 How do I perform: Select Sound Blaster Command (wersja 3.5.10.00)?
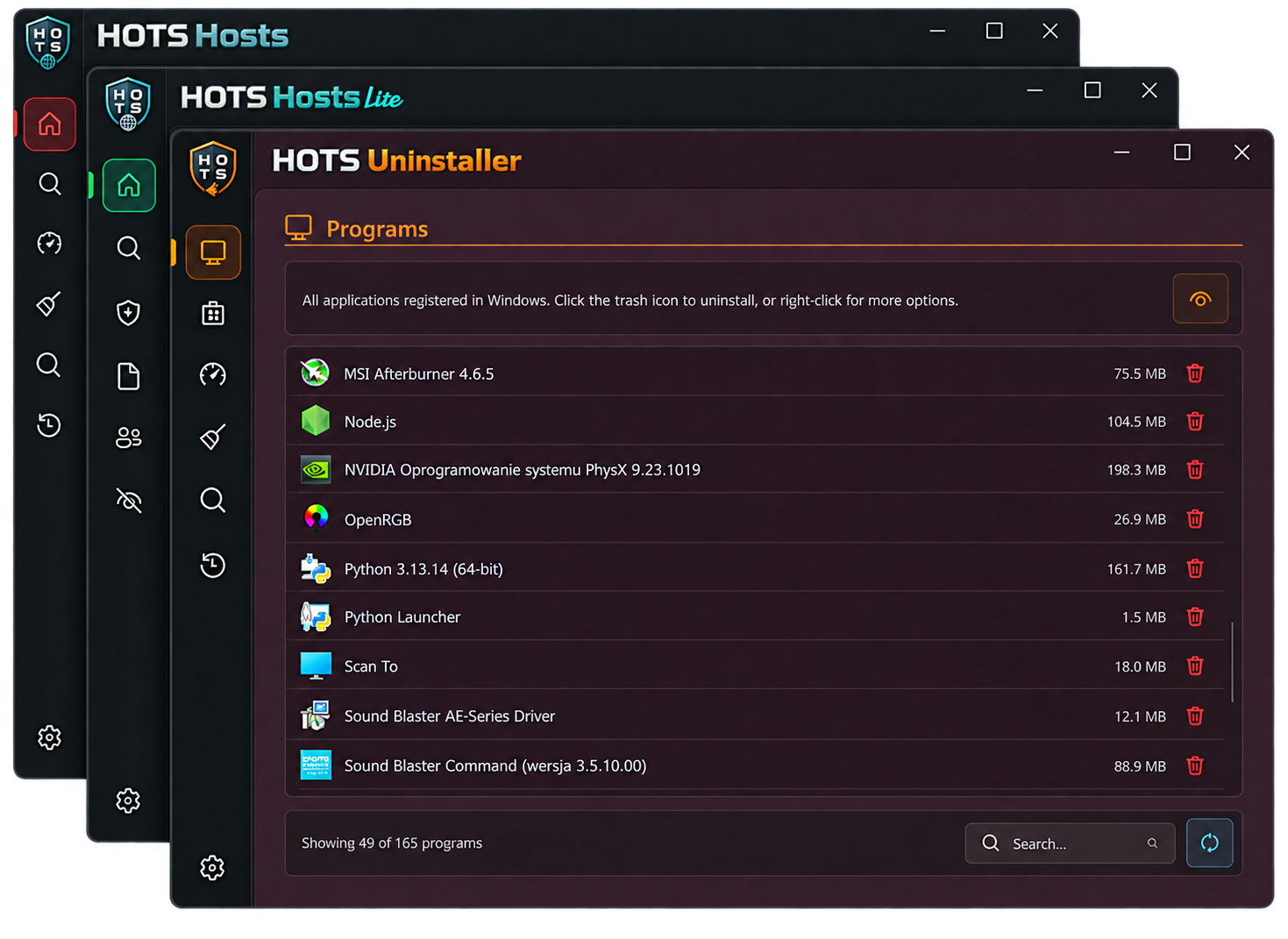coord(495,766)
